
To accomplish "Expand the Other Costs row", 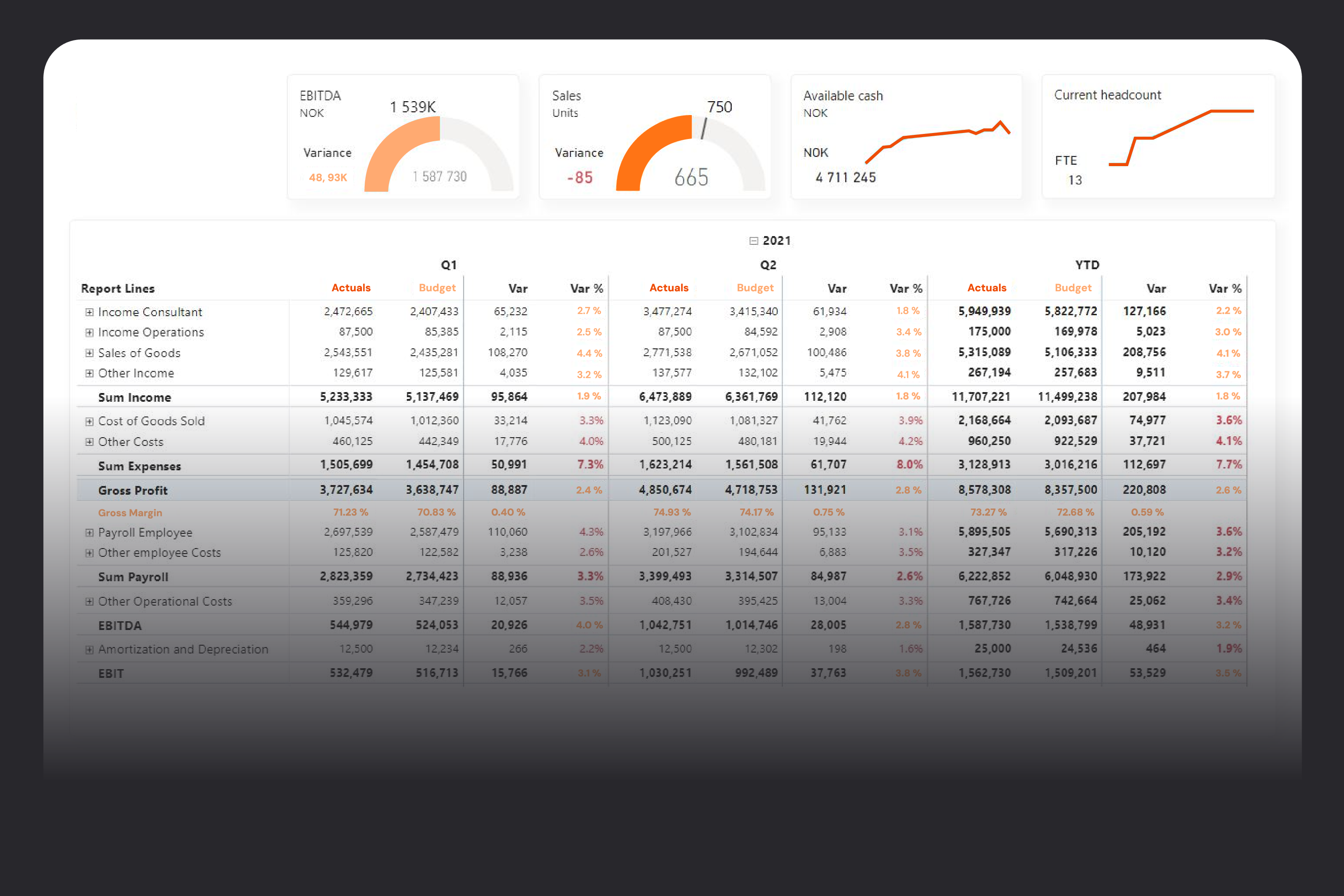I will tap(89, 442).
